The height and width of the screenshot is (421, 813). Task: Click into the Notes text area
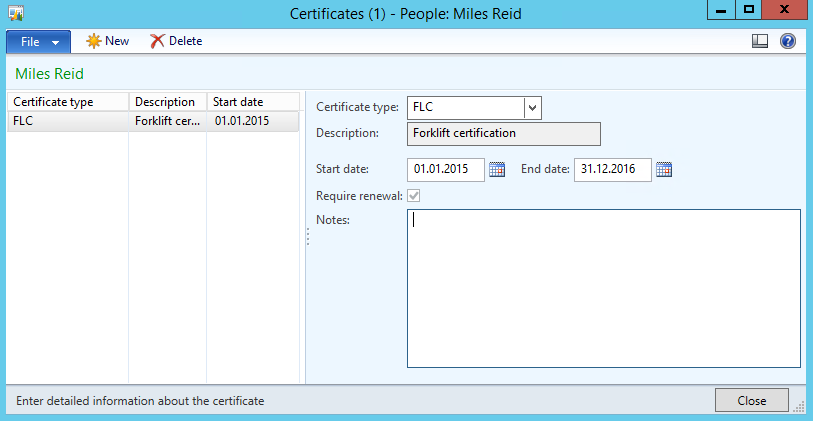pos(603,288)
